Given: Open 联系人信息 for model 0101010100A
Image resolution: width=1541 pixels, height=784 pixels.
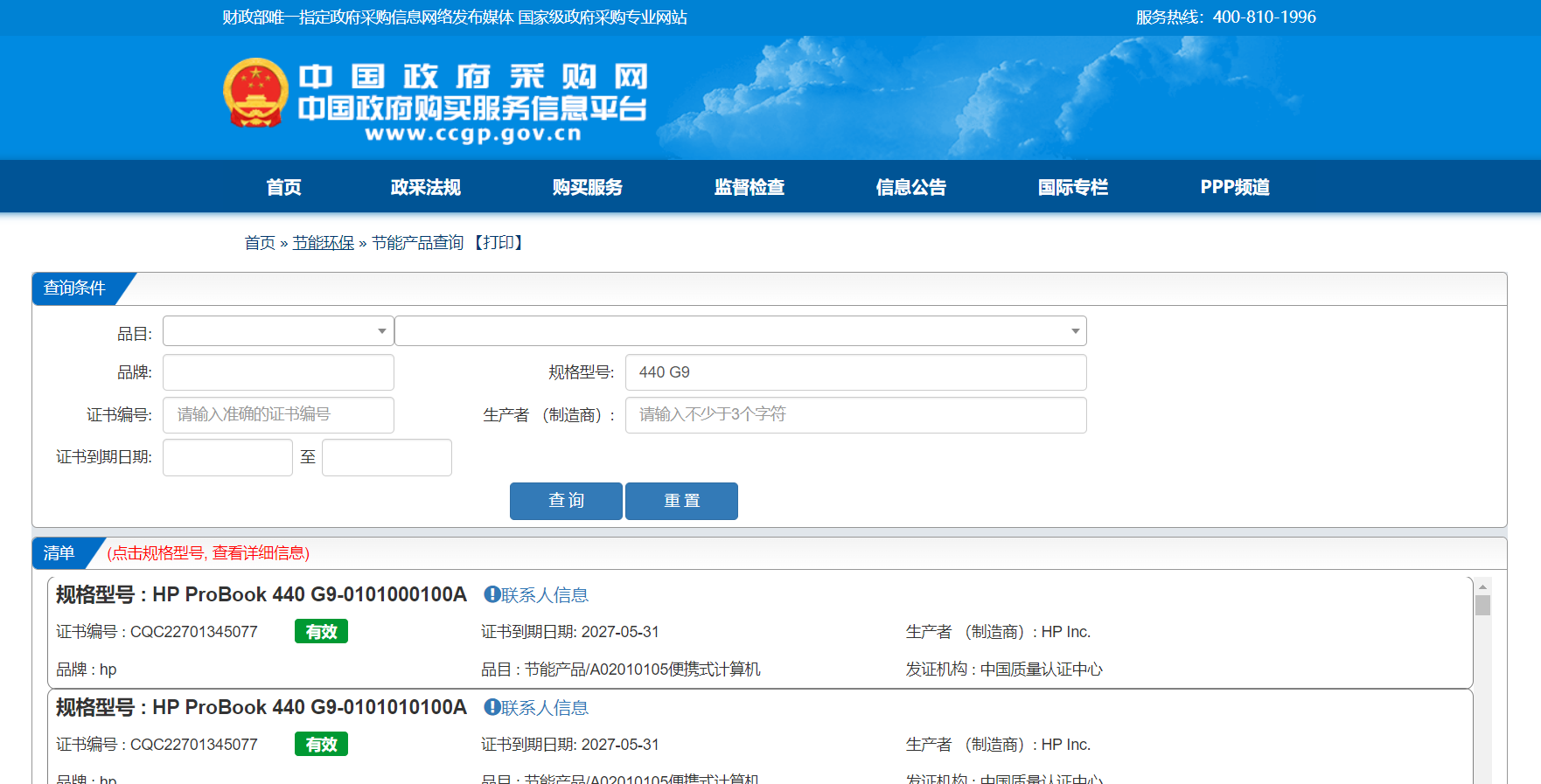Looking at the screenshot, I should pyautogui.click(x=544, y=708).
